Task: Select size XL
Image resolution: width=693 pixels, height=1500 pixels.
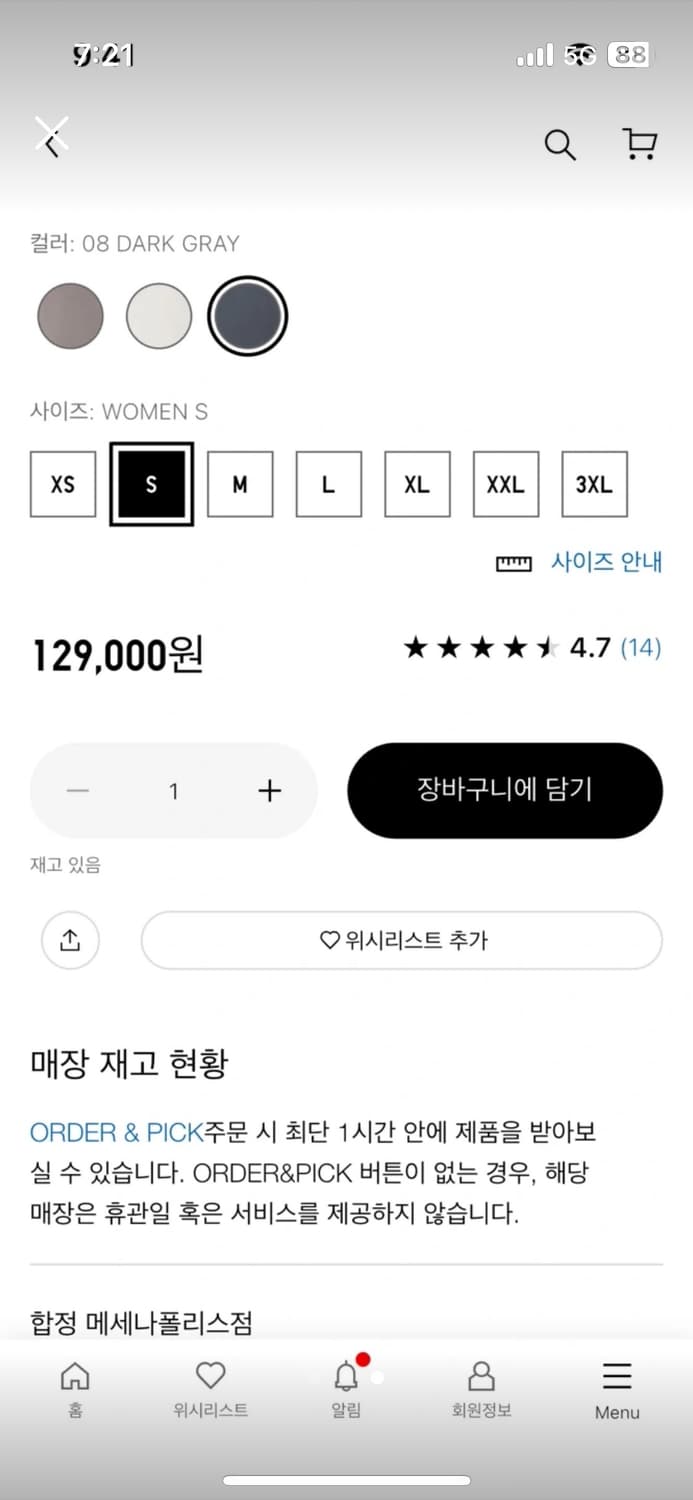Action: 417,484
